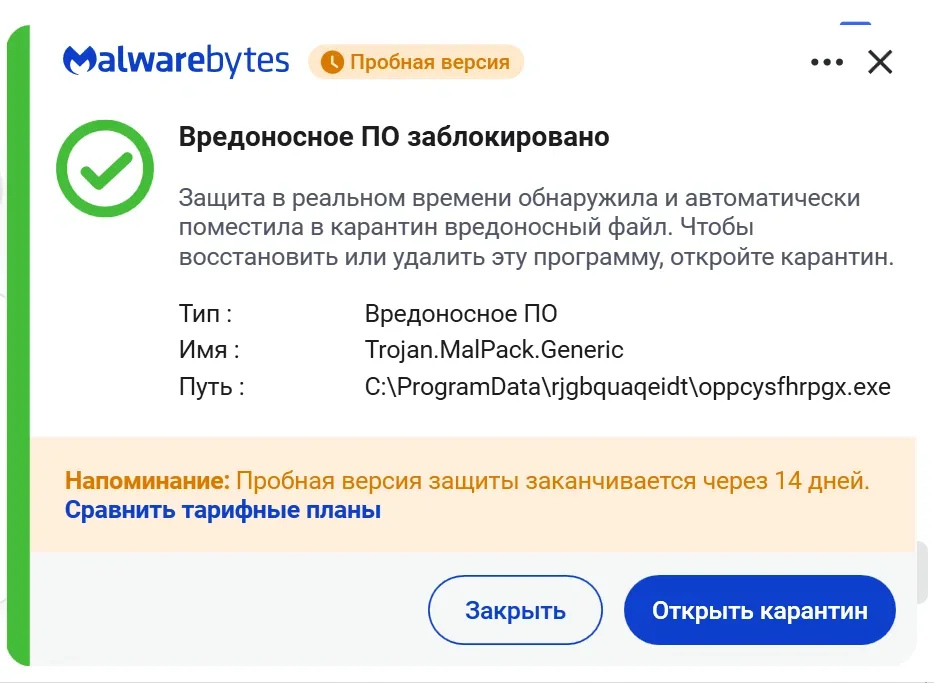Click the 'Вредоносное ПО' type value

(460, 314)
